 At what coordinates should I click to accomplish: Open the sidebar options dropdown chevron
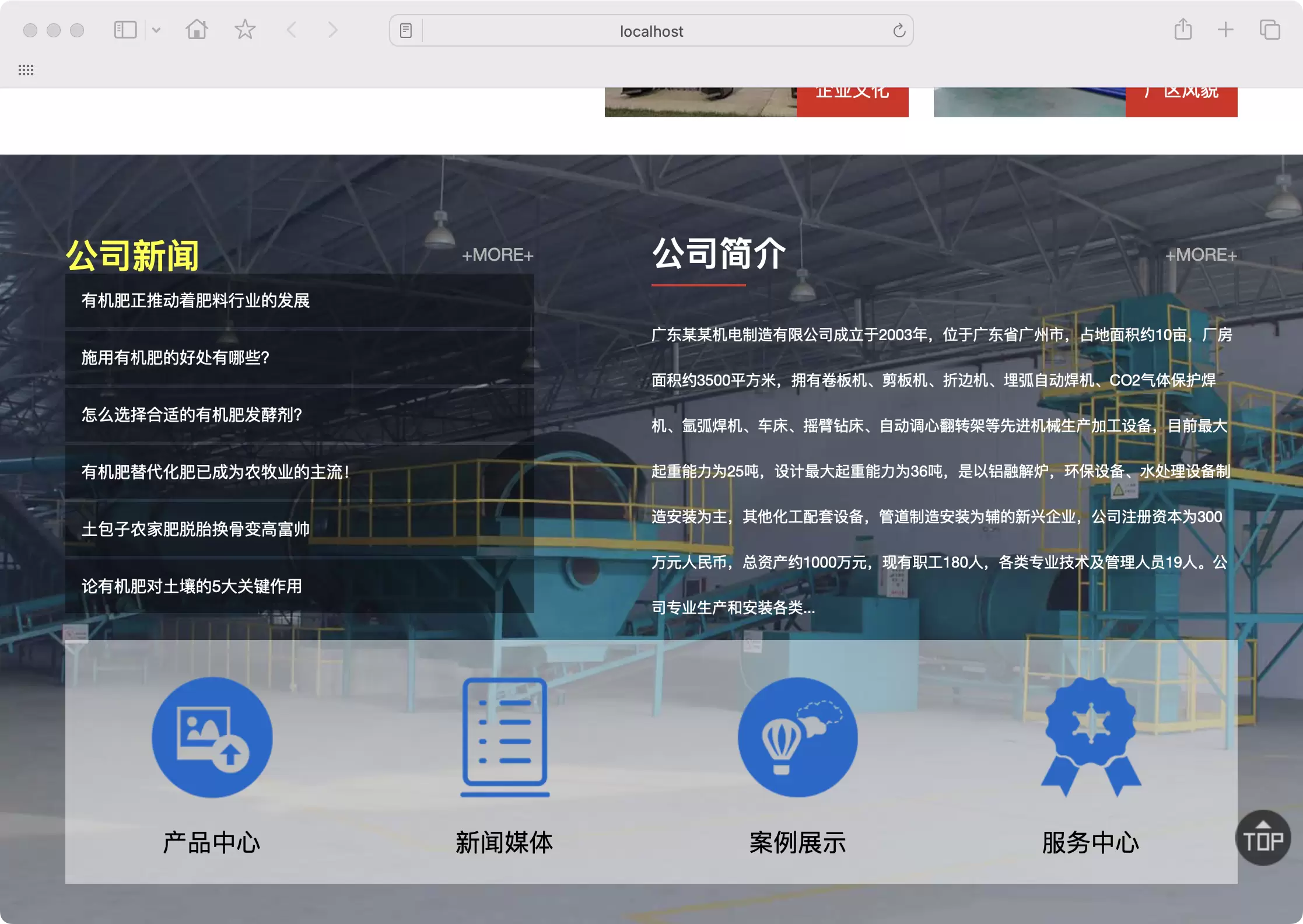point(156,30)
